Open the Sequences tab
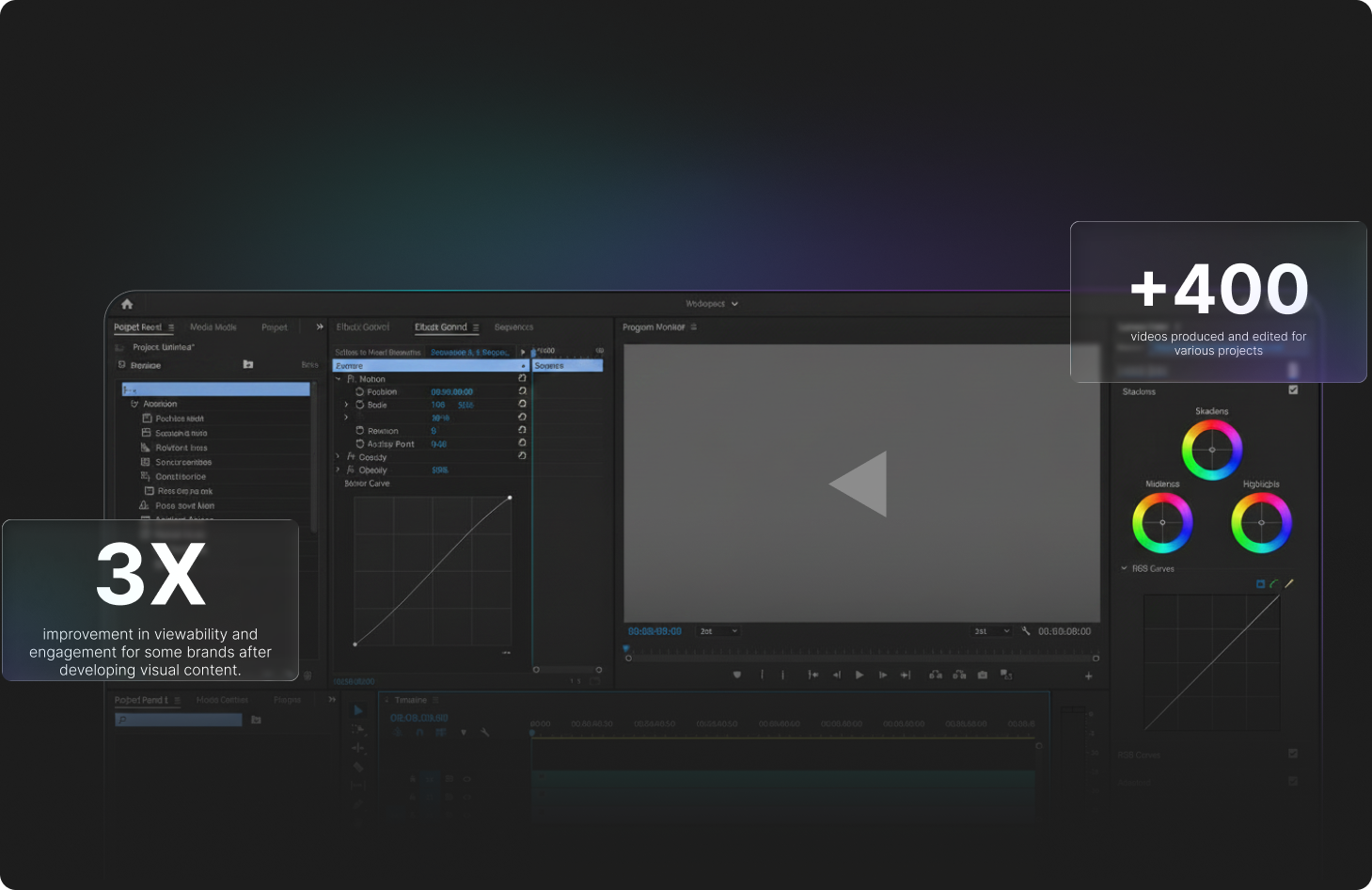The height and width of the screenshot is (890, 1372). (x=513, y=327)
